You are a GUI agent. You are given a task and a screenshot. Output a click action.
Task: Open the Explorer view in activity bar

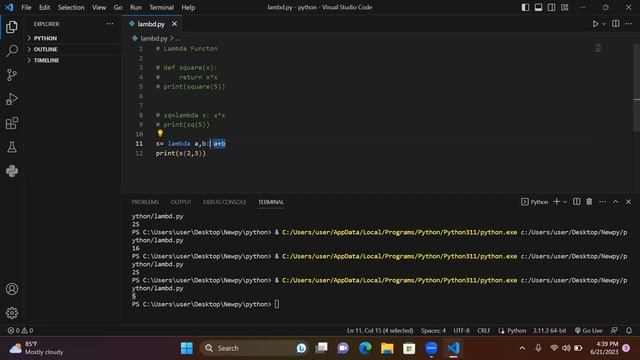(12, 27)
